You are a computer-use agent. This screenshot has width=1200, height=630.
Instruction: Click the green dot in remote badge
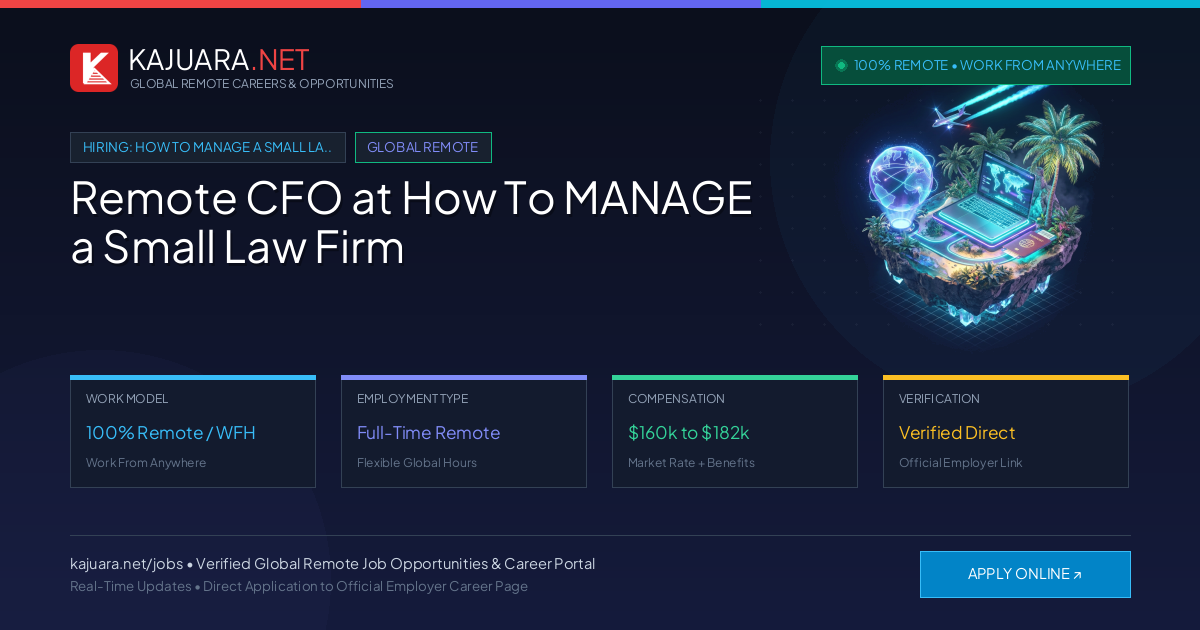[841, 65]
